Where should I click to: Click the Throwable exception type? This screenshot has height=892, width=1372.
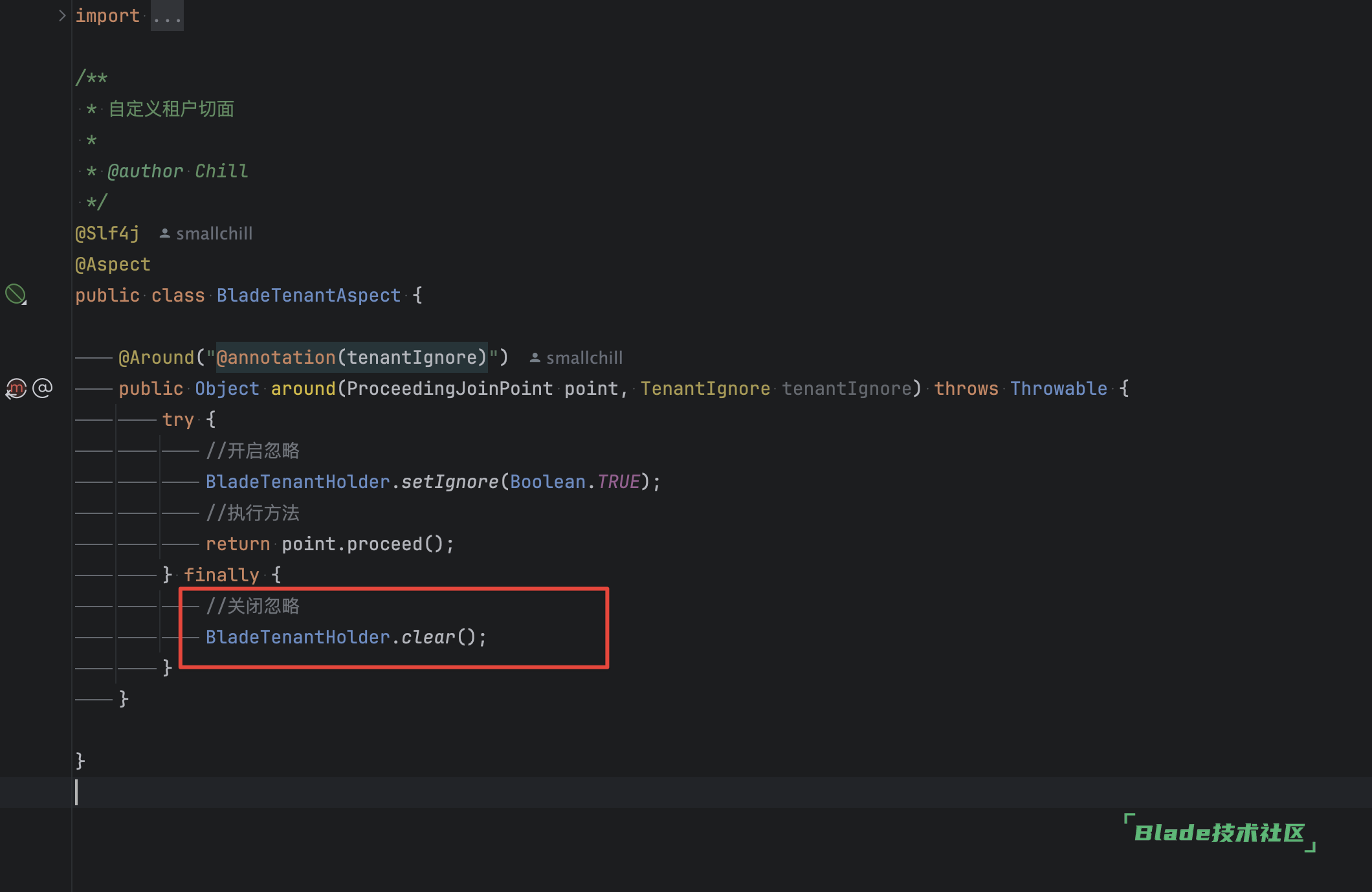[1059, 388]
